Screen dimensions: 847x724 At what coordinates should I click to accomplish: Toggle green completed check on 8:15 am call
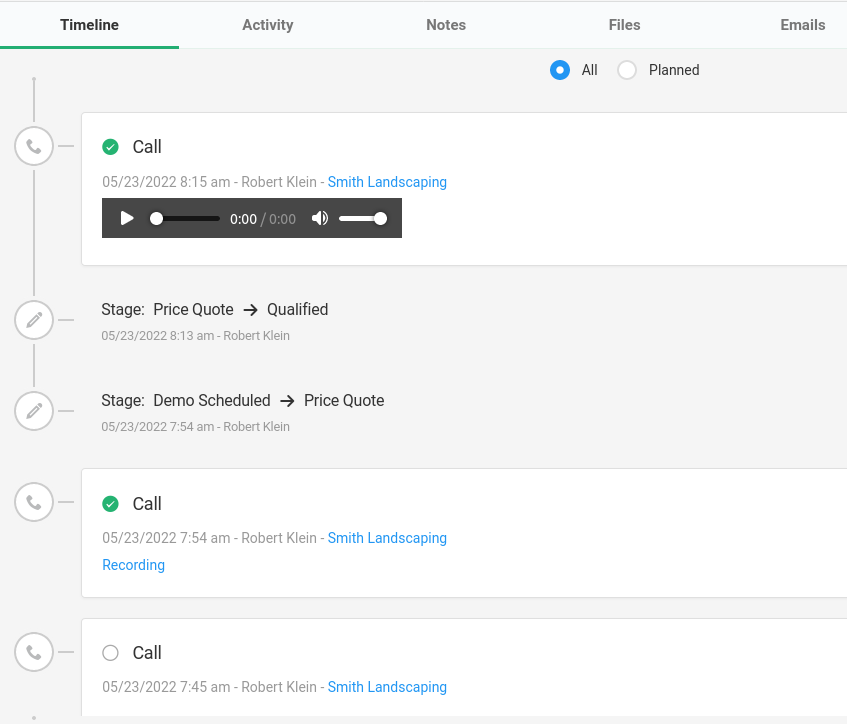[110, 147]
